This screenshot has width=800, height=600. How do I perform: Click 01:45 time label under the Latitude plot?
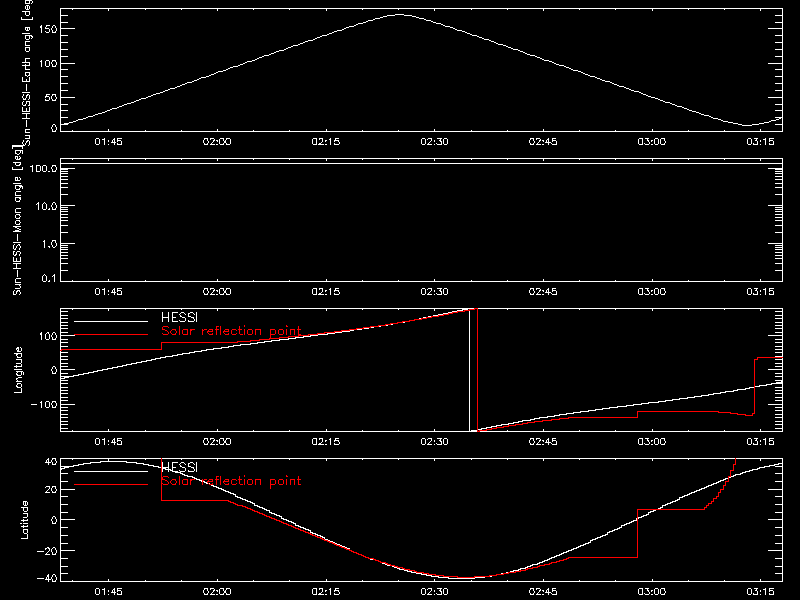(108, 592)
